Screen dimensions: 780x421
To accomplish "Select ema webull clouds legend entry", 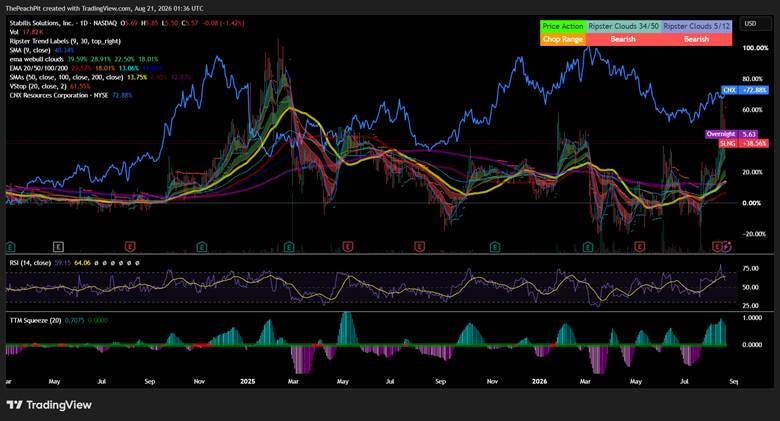I will (36, 59).
